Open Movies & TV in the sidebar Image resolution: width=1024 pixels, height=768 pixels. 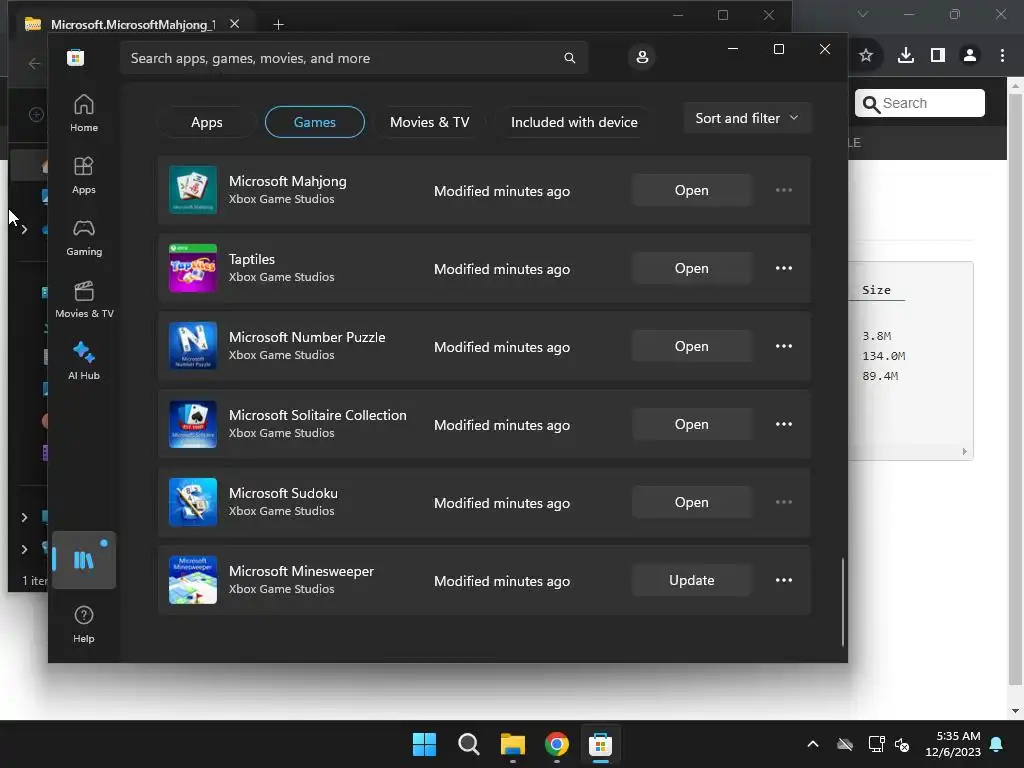point(84,300)
